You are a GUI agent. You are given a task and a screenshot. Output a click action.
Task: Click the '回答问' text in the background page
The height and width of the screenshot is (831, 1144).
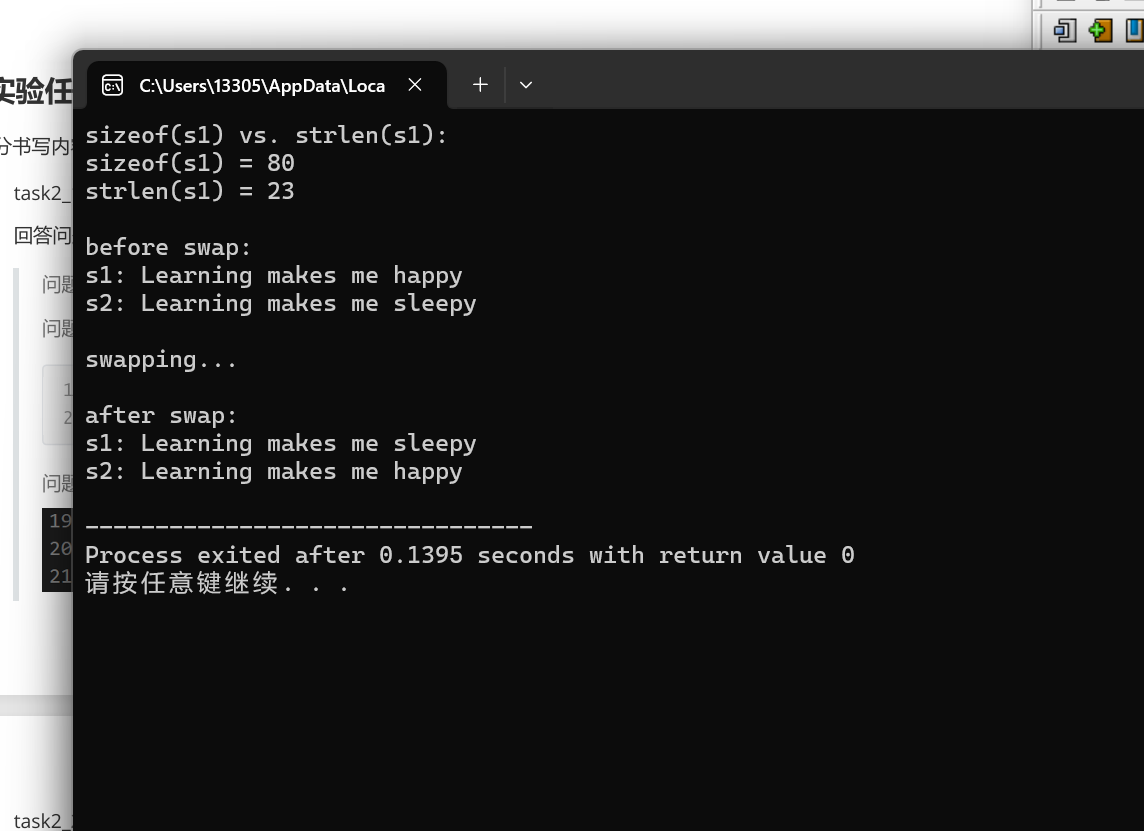pyautogui.click(x=43, y=235)
